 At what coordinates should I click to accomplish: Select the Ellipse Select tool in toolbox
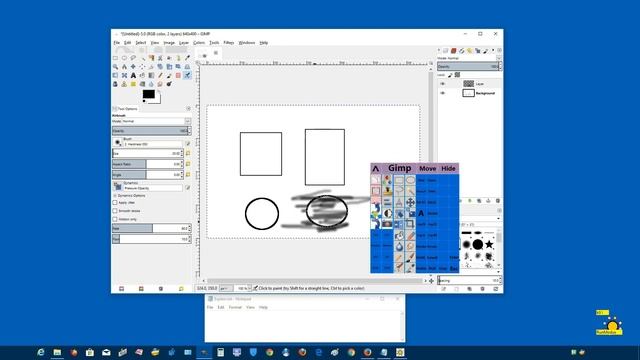pyautogui.click(x=124, y=58)
